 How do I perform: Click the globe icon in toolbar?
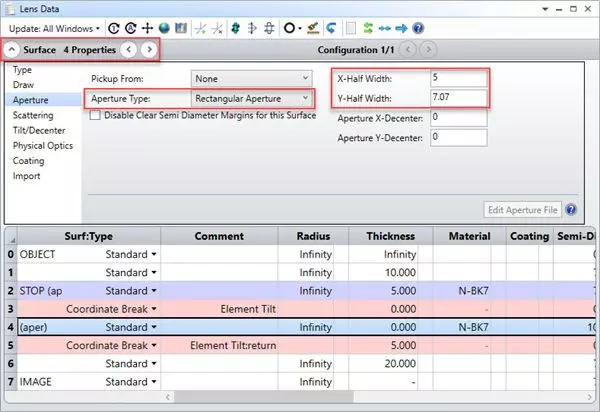tap(164, 28)
